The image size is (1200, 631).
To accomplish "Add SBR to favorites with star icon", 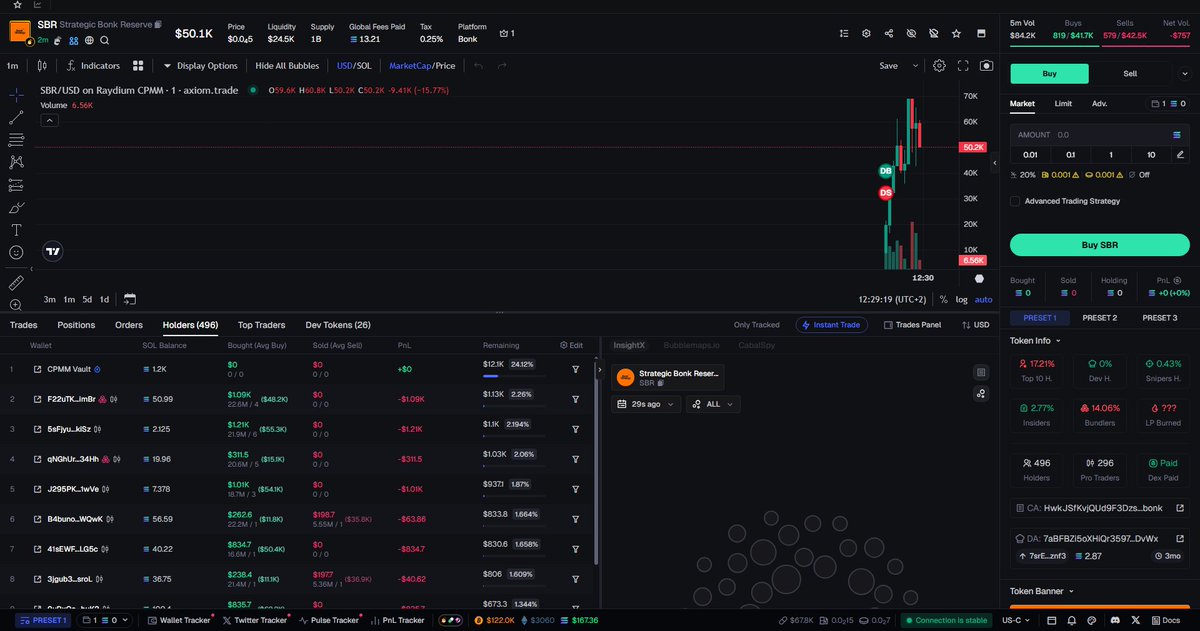I will point(957,33).
